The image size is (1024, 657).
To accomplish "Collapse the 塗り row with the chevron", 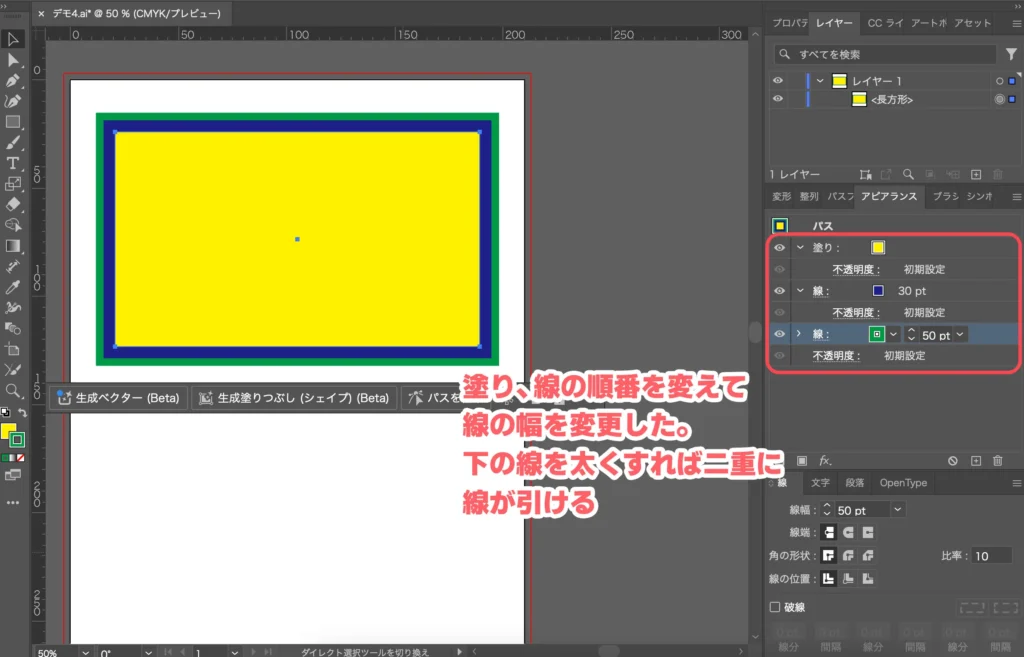I will pyautogui.click(x=799, y=246).
